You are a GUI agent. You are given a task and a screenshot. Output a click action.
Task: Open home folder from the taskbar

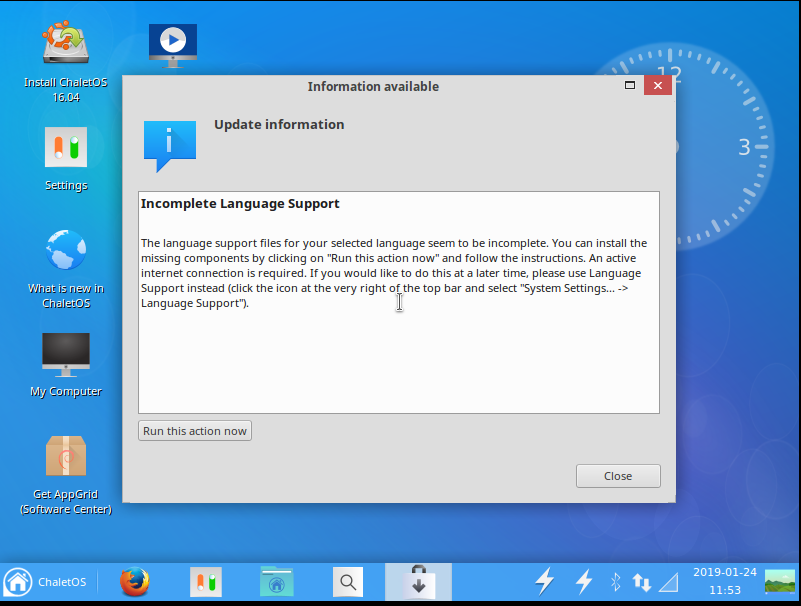(277, 582)
